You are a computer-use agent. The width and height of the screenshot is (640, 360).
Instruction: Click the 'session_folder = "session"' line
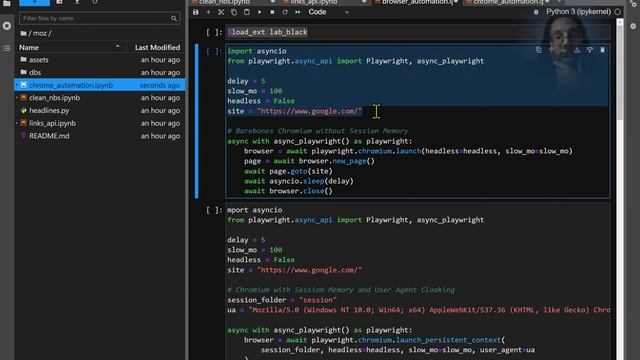click(x=282, y=300)
